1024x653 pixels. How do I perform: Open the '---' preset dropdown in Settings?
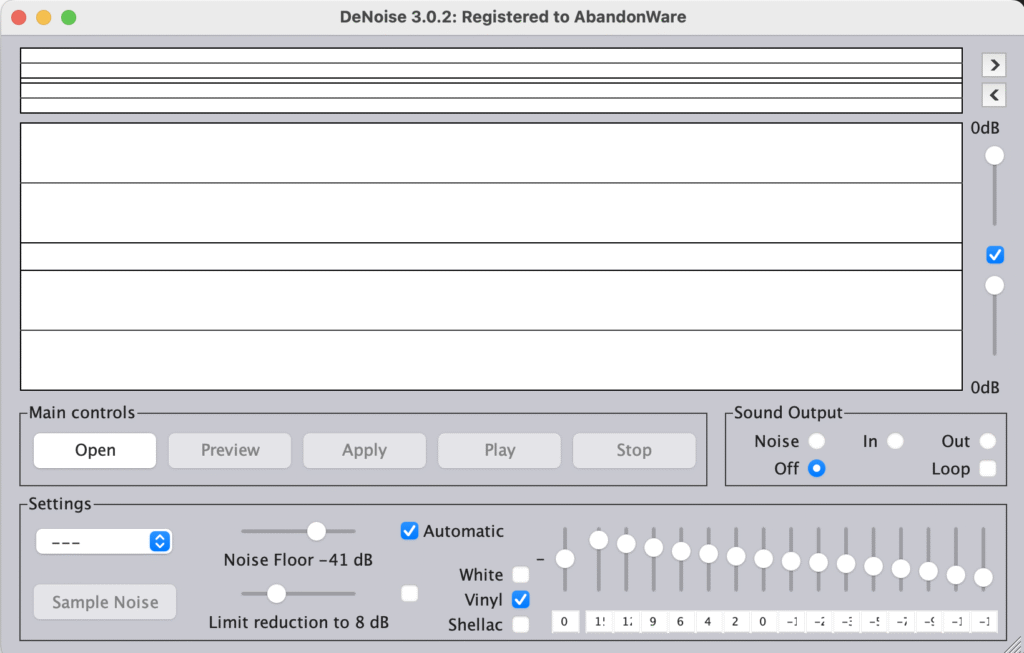pyautogui.click(x=104, y=542)
